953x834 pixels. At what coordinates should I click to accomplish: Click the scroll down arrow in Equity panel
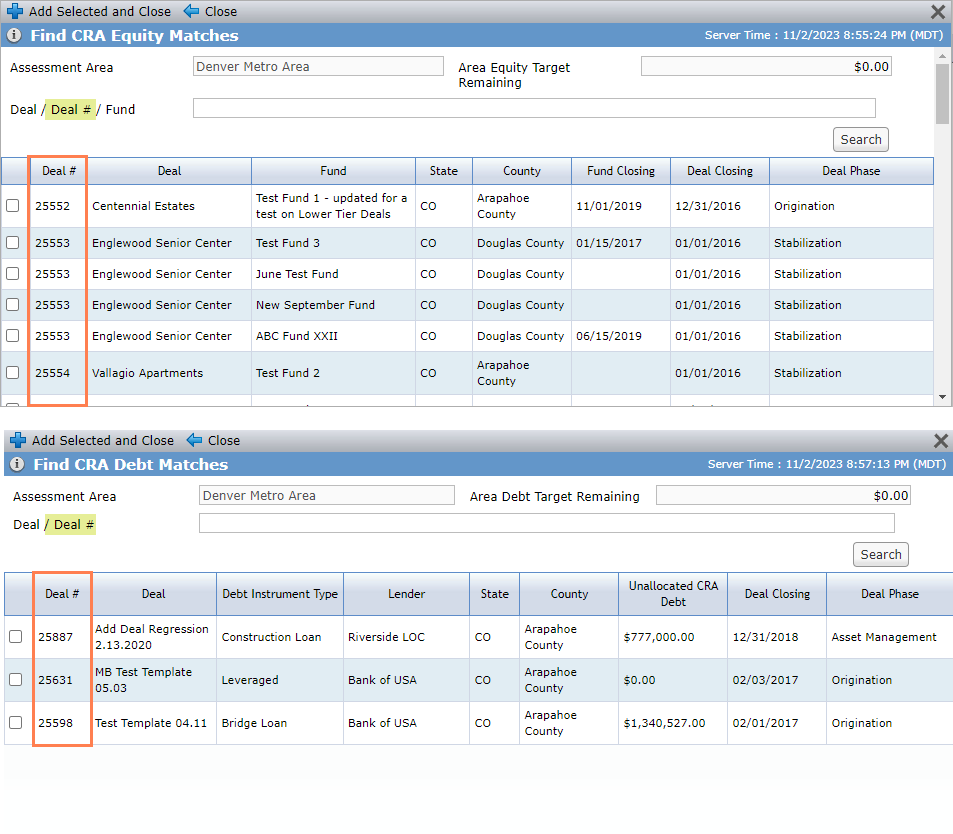(x=942, y=397)
